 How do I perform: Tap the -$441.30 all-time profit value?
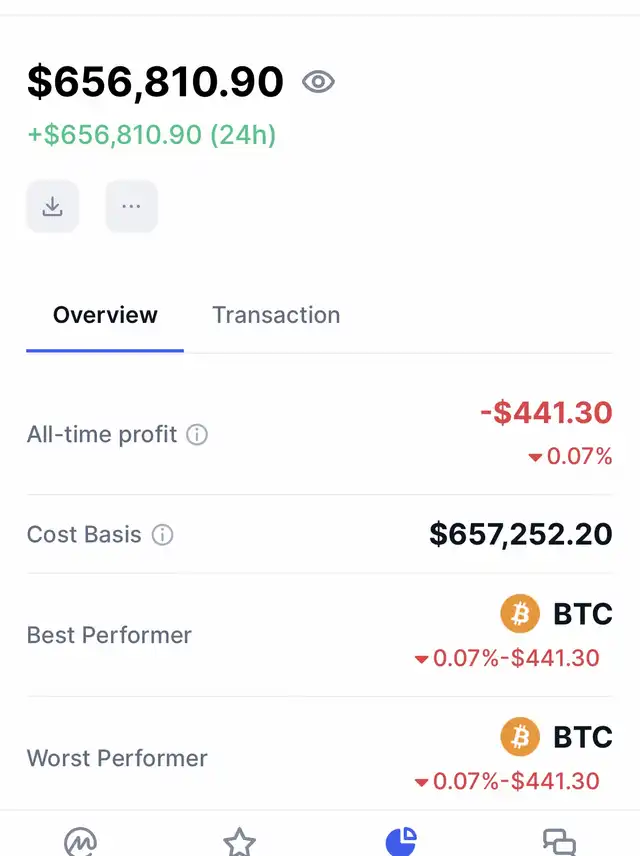pos(546,412)
